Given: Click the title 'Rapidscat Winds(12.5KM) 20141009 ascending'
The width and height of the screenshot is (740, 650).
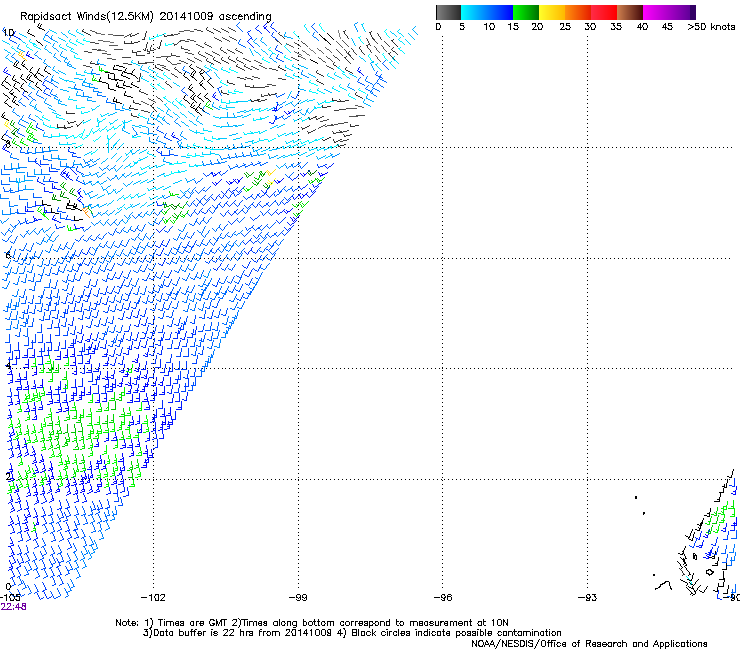Looking at the screenshot, I should tap(146, 17).
